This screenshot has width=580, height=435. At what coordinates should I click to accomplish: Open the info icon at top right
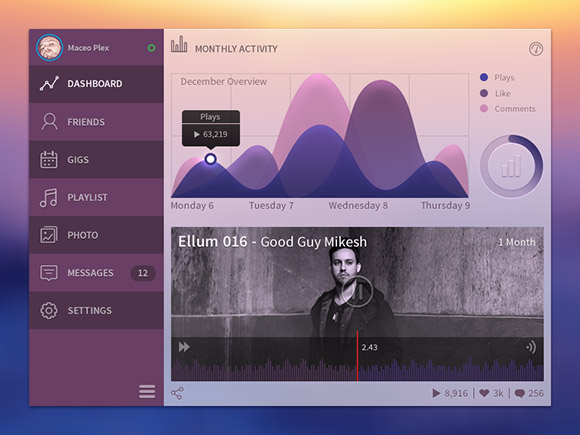[x=536, y=49]
